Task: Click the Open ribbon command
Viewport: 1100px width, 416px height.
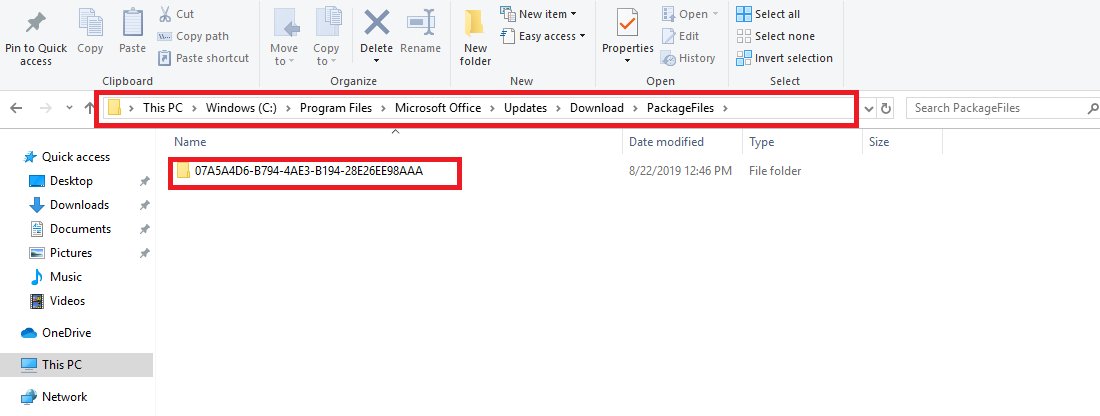Action: (690, 14)
